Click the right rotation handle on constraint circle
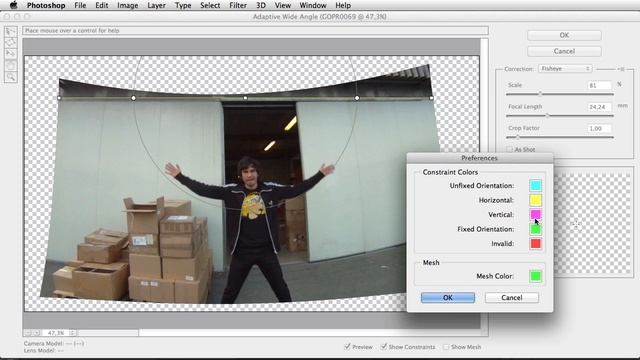 357,98
